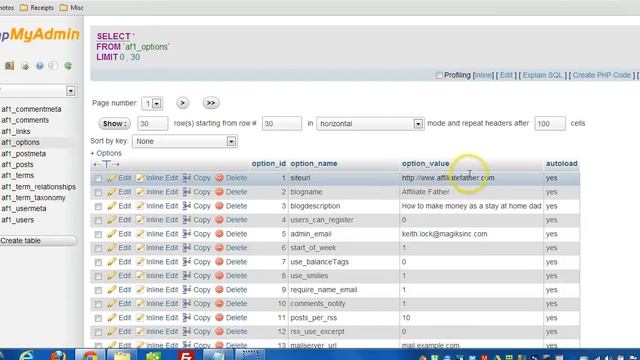640x360 pixels.
Task: Enable the Profiling checkbox
Action: click(x=439, y=75)
